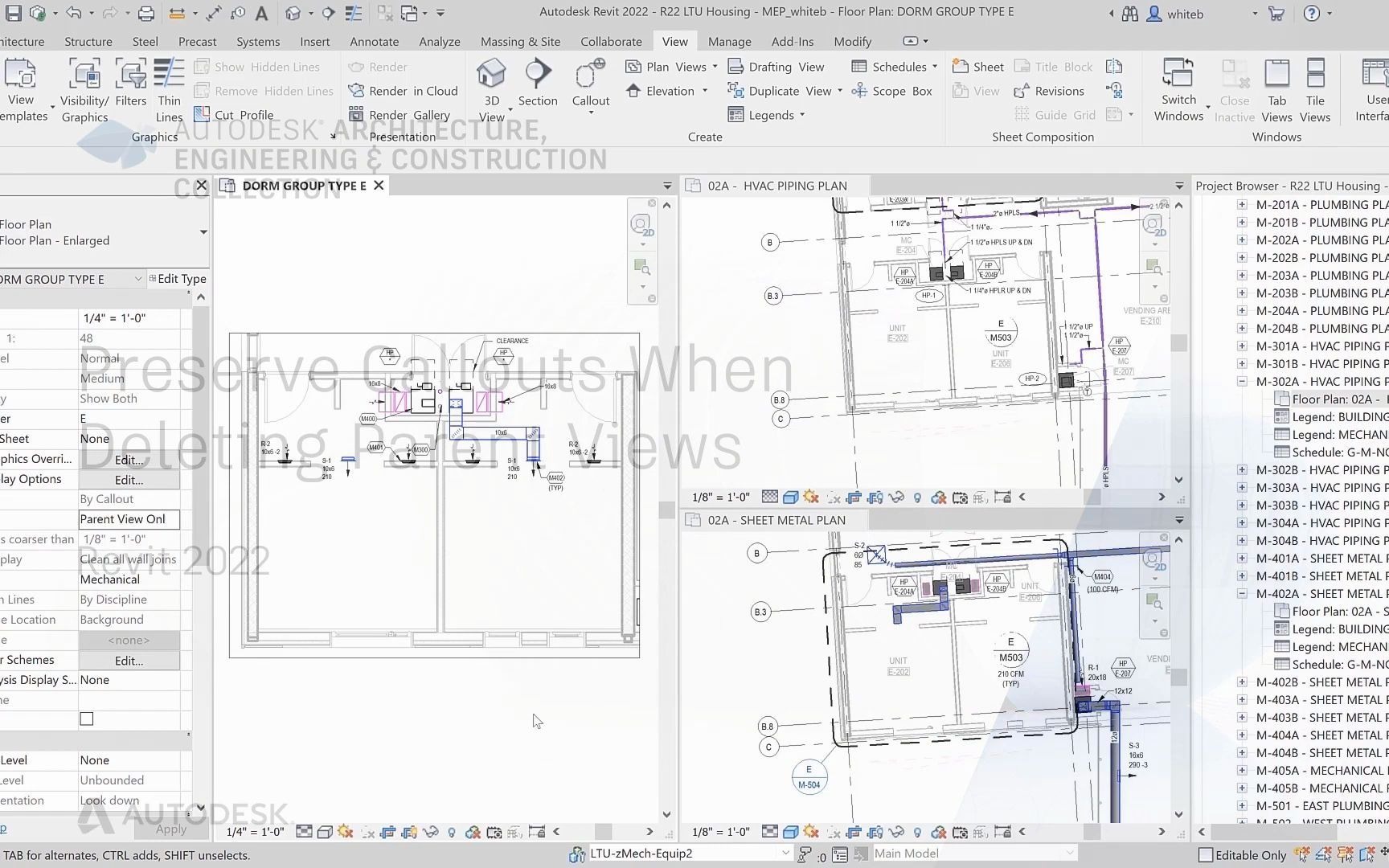Open Visibility/Graphics overrides

(x=84, y=91)
